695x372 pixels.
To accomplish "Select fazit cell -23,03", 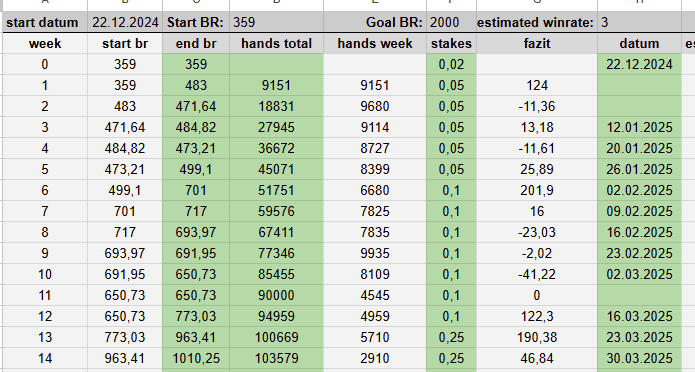I will coord(537,232).
